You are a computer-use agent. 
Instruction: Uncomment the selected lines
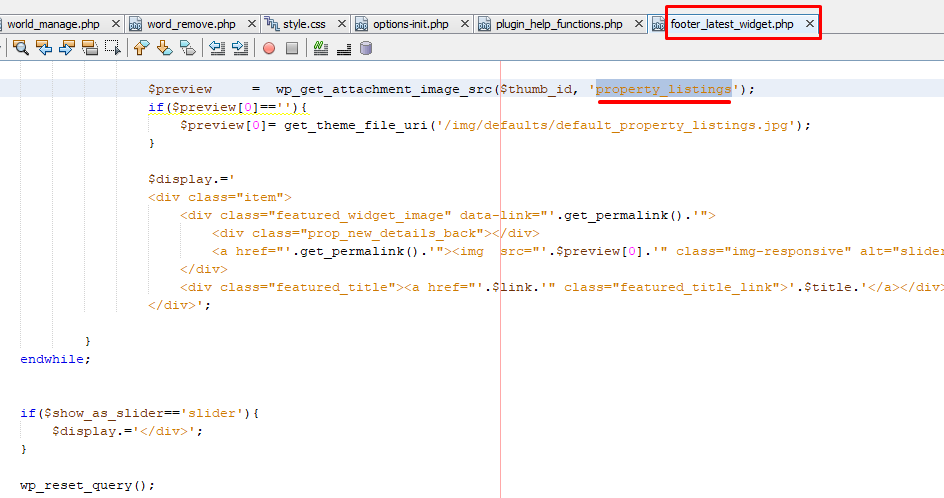click(x=344, y=48)
